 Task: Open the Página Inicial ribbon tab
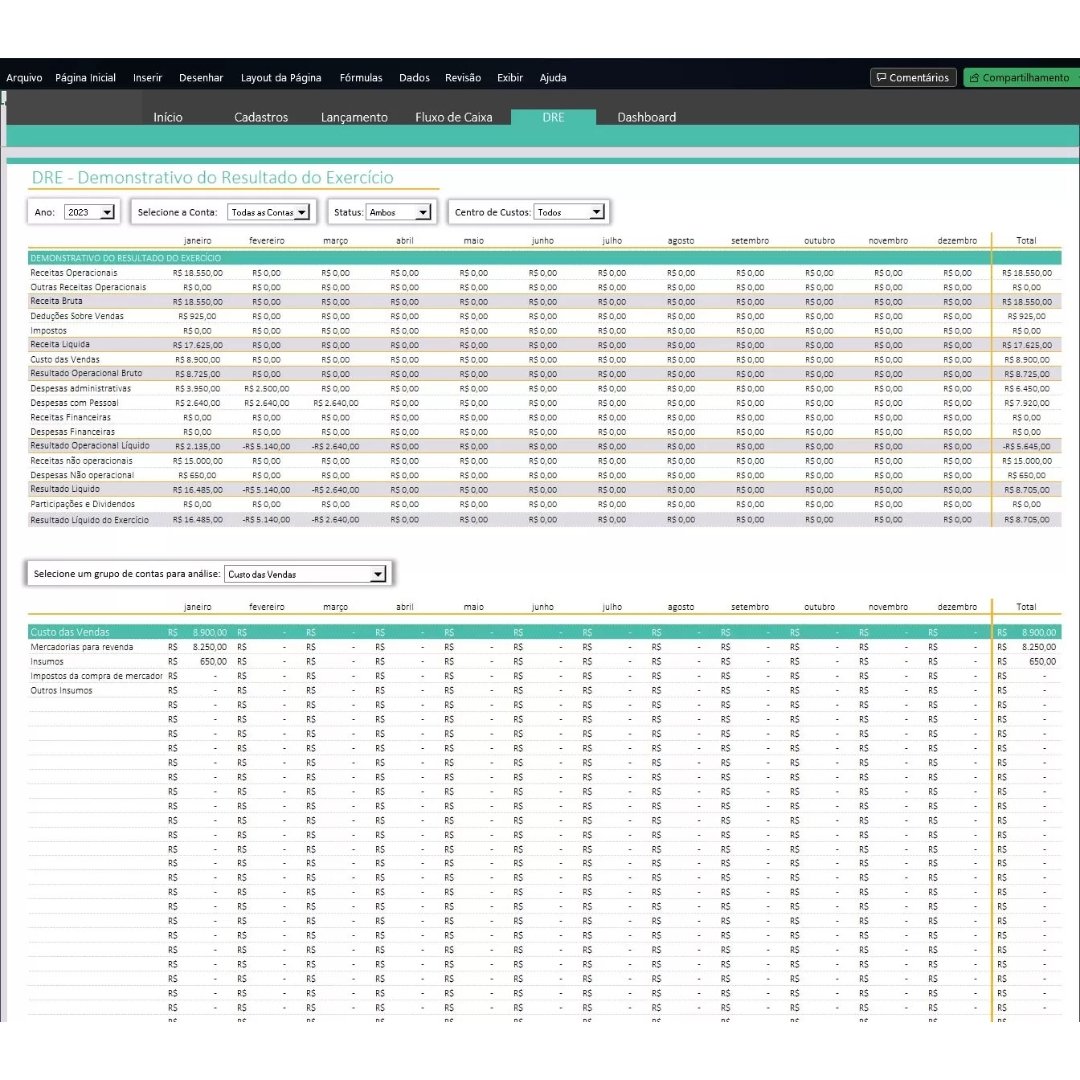85,78
